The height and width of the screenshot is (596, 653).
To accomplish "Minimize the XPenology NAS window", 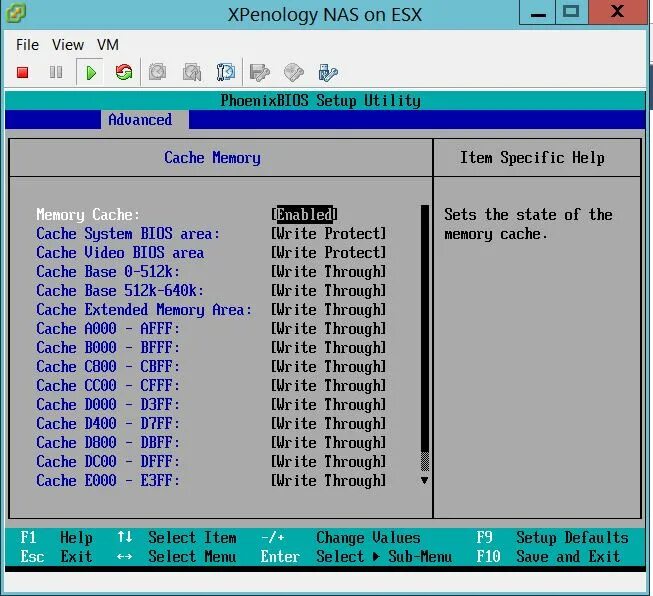I will 538,13.
